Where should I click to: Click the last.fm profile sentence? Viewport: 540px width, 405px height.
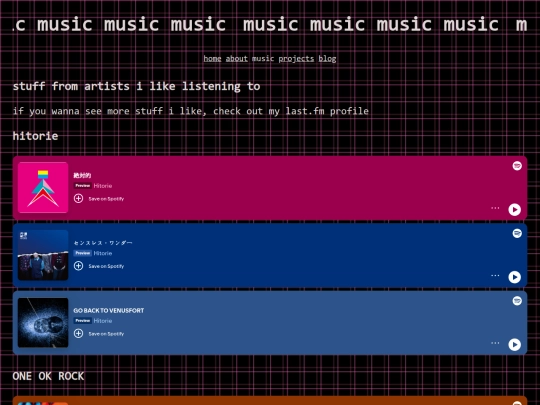[190, 111]
